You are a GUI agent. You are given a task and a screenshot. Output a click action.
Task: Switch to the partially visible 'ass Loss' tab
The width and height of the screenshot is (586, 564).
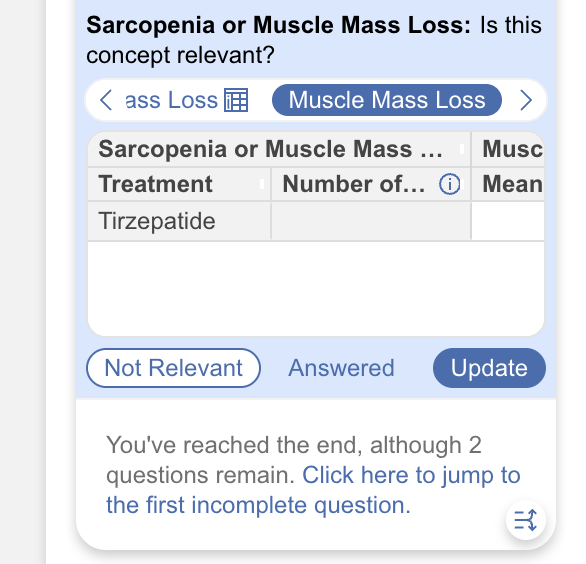click(171, 100)
